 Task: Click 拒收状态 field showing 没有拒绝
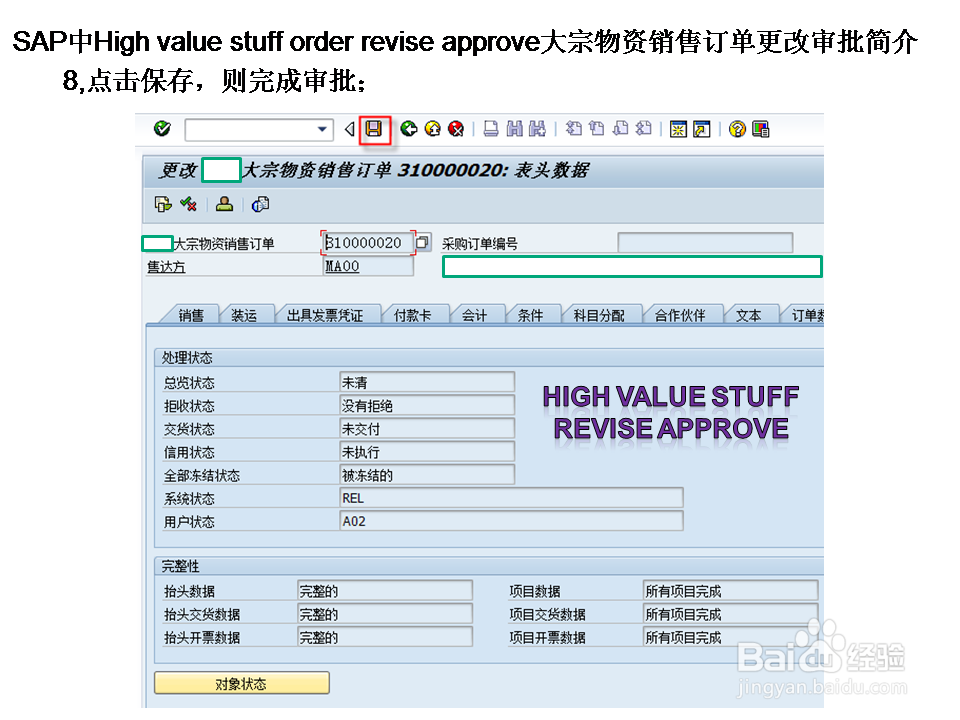pyautogui.click(x=427, y=405)
